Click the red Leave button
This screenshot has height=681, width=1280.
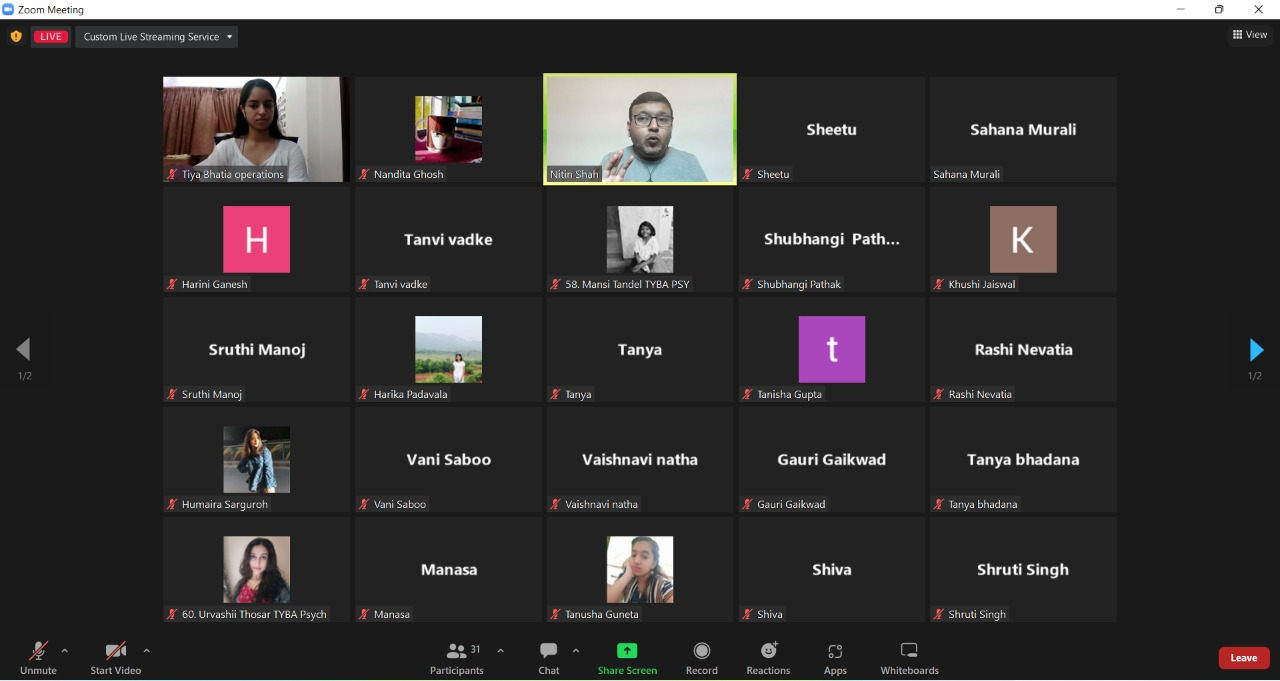1244,658
